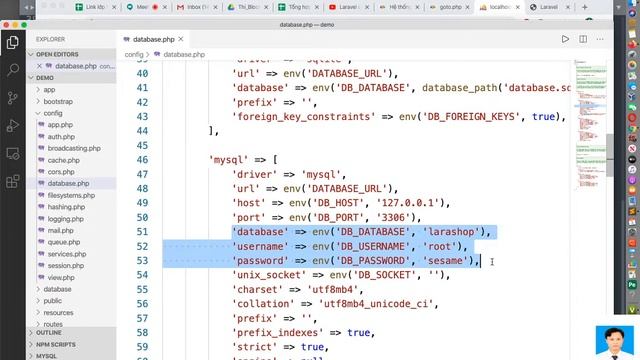640x360 pixels.
Task: Click the 'utf8mb4_unicode_ci' collation value
Action: (x=376, y=304)
